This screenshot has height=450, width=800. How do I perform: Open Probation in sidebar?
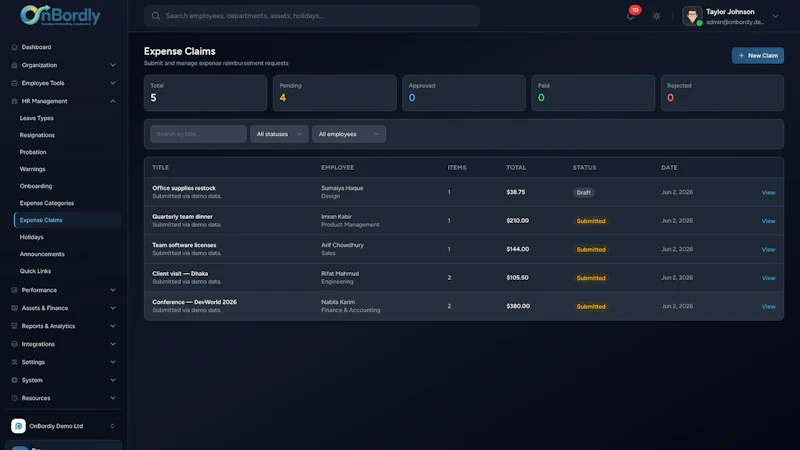[33, 152]
